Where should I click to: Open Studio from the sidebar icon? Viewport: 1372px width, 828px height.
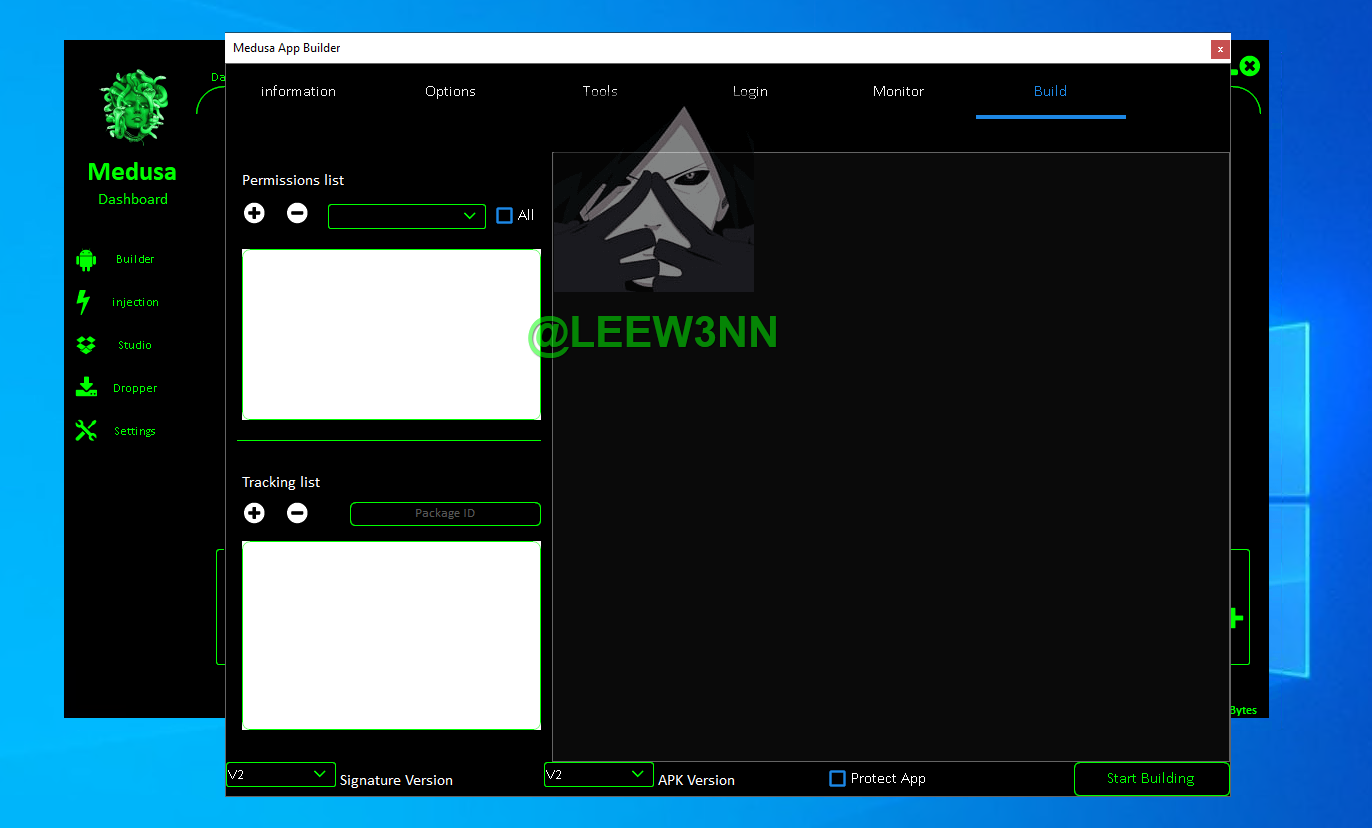click(x=86, y=345)
